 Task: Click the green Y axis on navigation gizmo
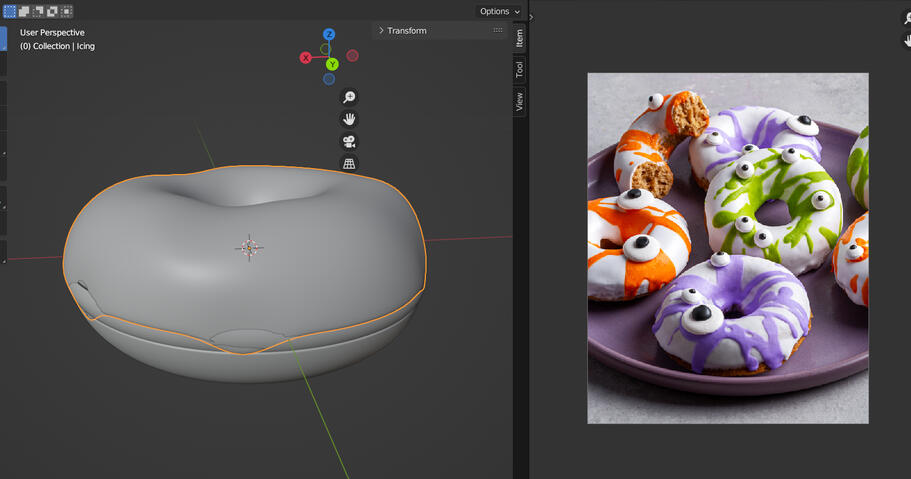[x=332, y=65]
